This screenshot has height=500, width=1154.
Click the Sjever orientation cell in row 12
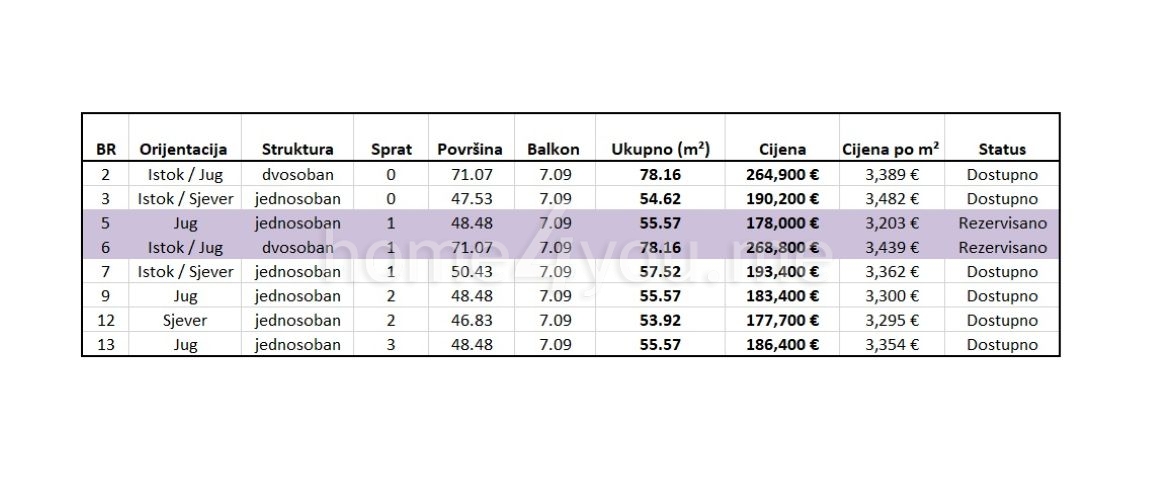click(x=185, y=321)
